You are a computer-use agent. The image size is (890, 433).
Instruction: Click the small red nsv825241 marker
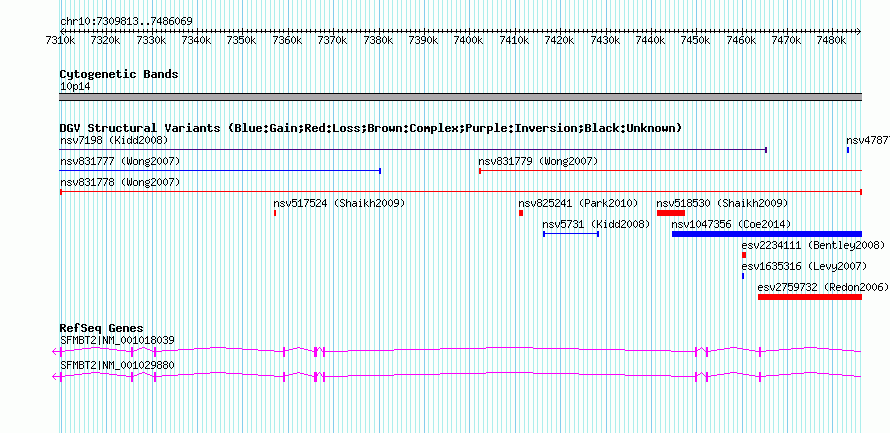(521, 213)
